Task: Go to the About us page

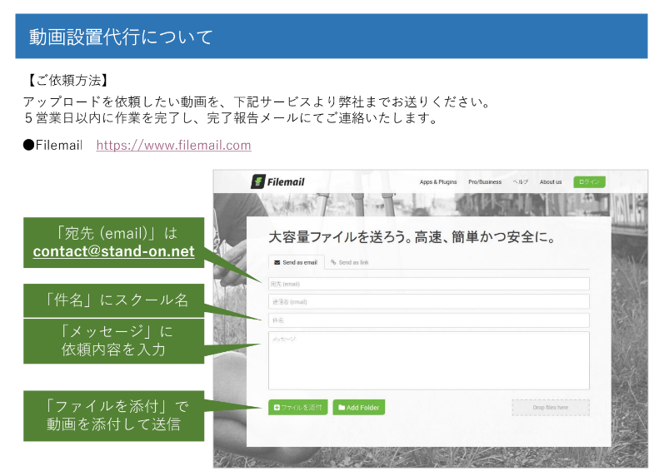Action: [551, 182]
